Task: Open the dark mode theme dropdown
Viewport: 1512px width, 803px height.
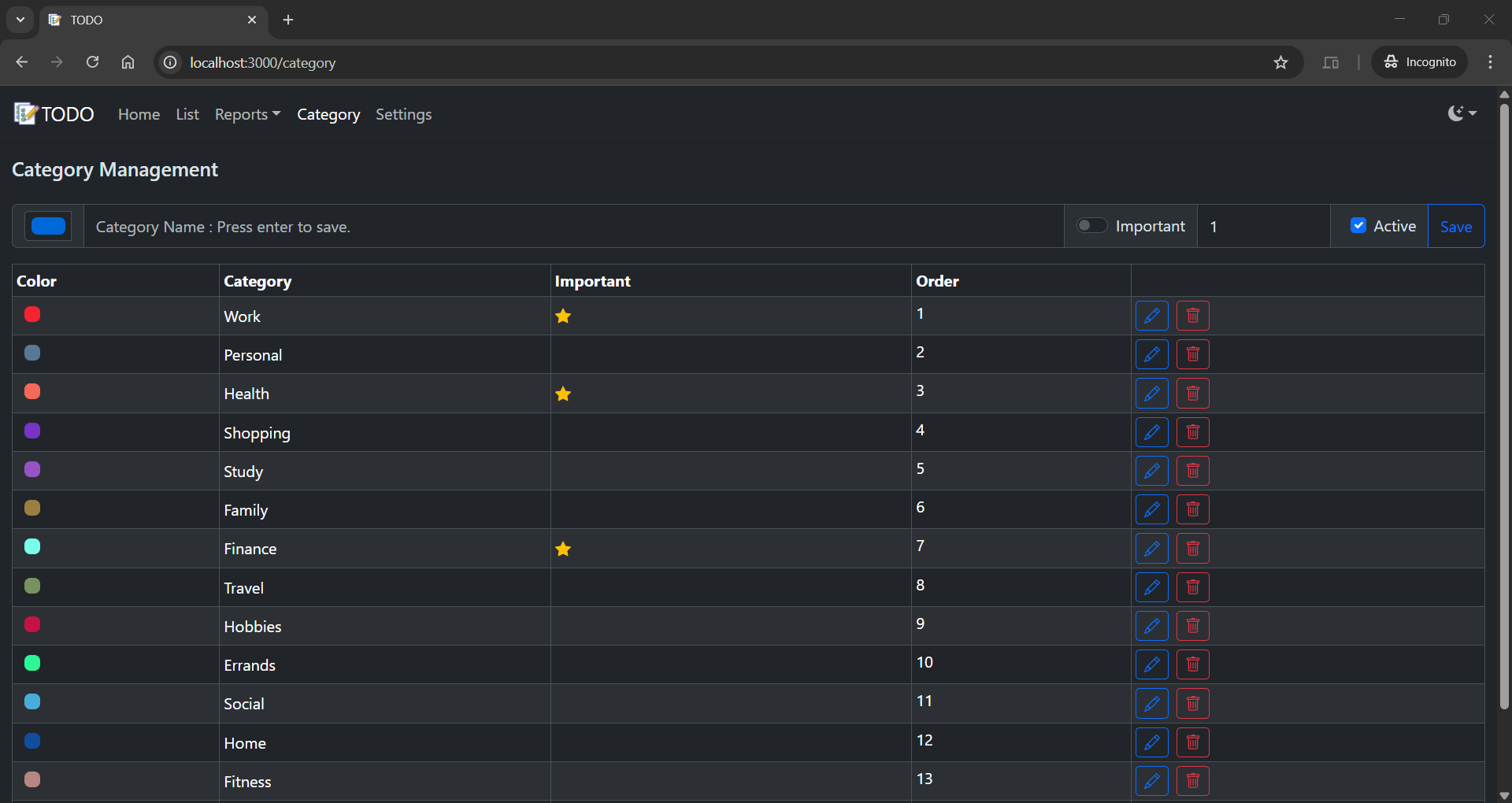Action: 1462,113
